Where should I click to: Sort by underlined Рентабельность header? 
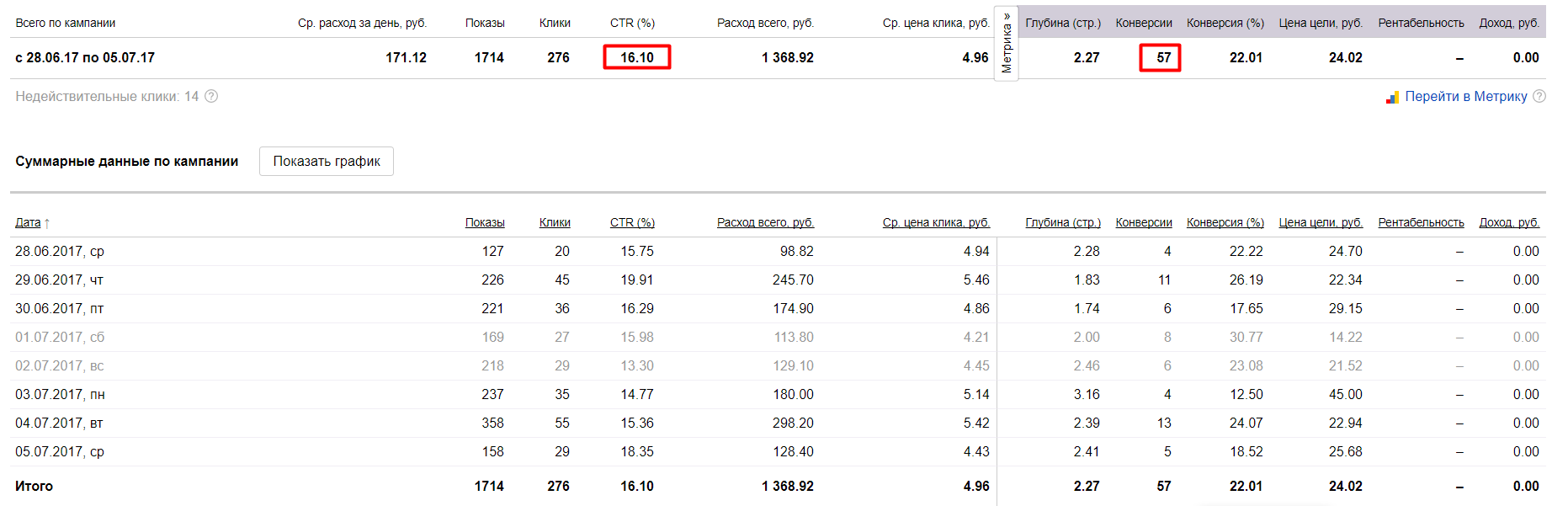tap(1421, 222)
